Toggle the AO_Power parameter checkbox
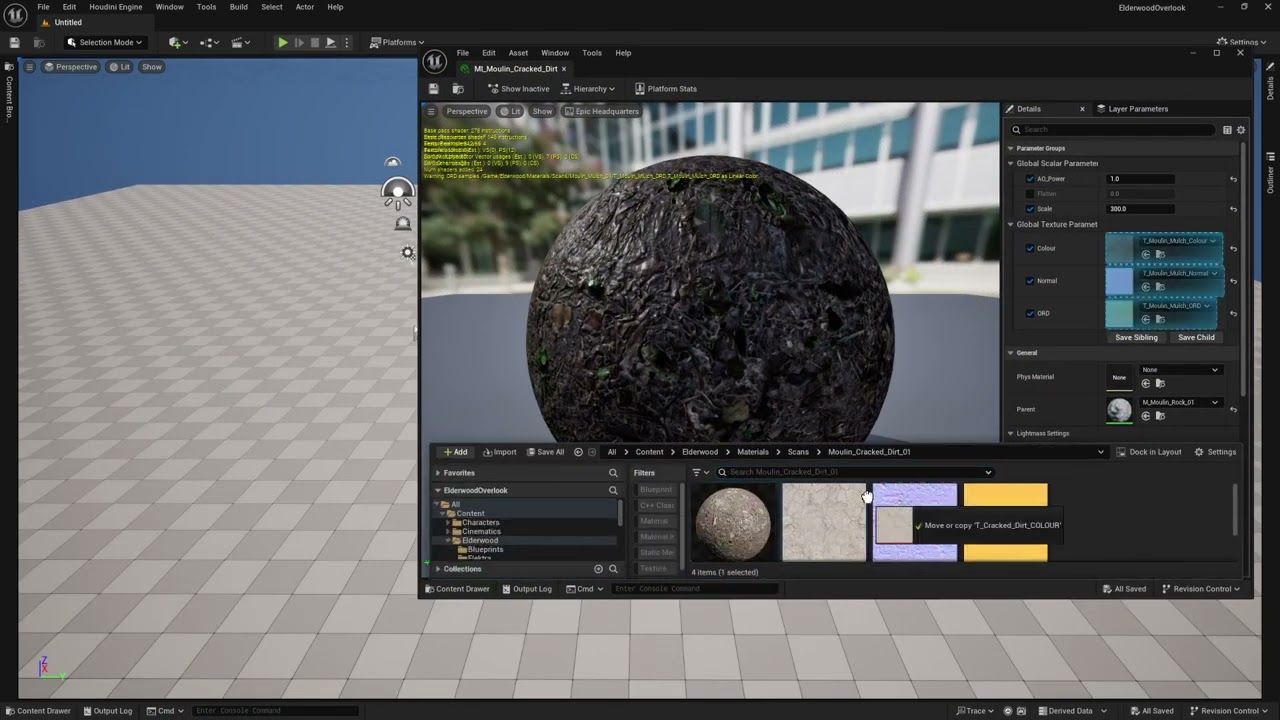1280x720 pixels. (1030, 179)
